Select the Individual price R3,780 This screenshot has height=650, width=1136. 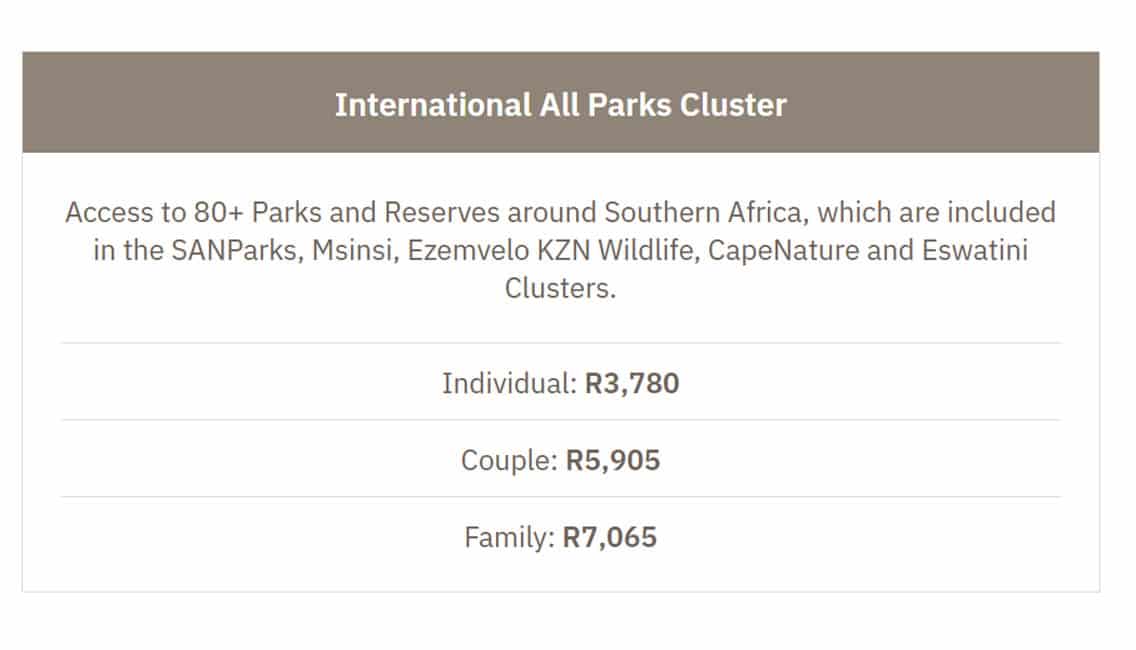(x=632, y=383)
